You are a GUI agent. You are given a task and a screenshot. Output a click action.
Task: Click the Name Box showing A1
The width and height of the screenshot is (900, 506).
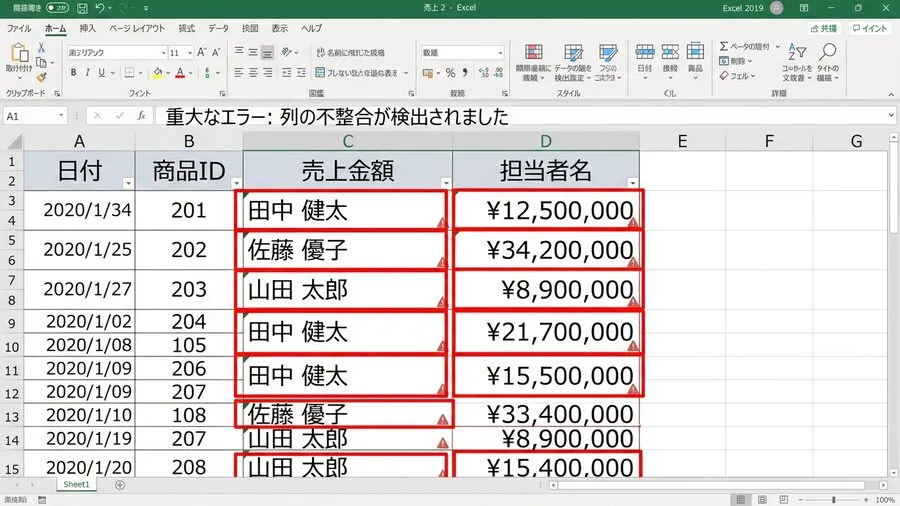(34, 116)
